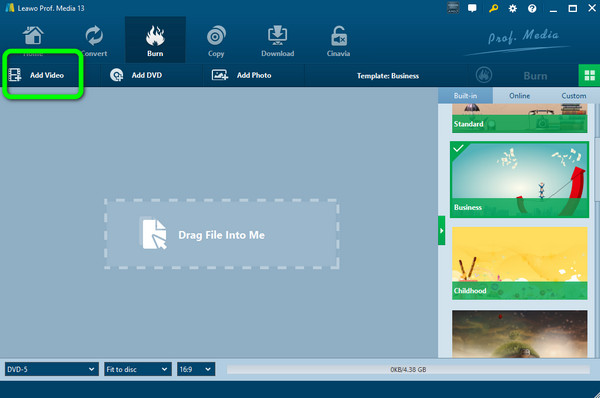Switch to the Online templates tab
This screenshot has width=600, height=398.
(520, 96)
